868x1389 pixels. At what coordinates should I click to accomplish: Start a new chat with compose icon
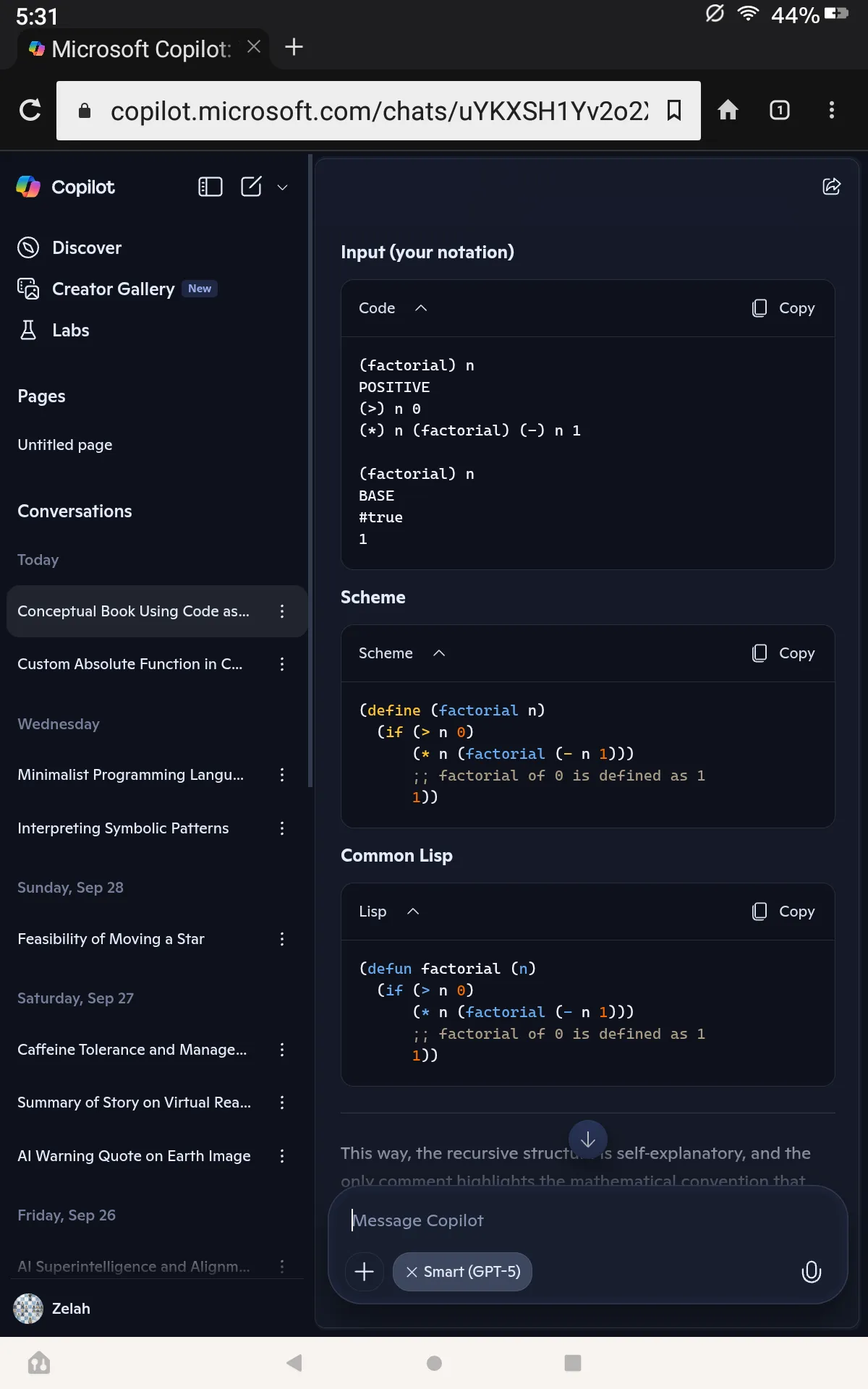click(251, 187)
